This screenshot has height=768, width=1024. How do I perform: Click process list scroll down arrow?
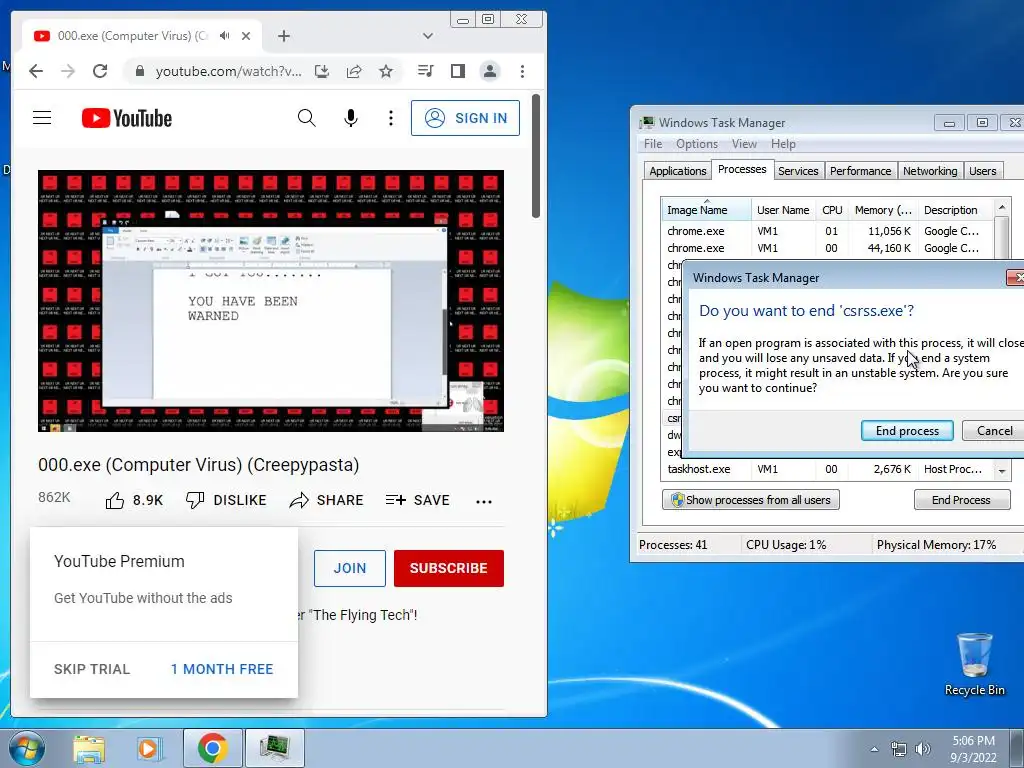(1002, 471)
